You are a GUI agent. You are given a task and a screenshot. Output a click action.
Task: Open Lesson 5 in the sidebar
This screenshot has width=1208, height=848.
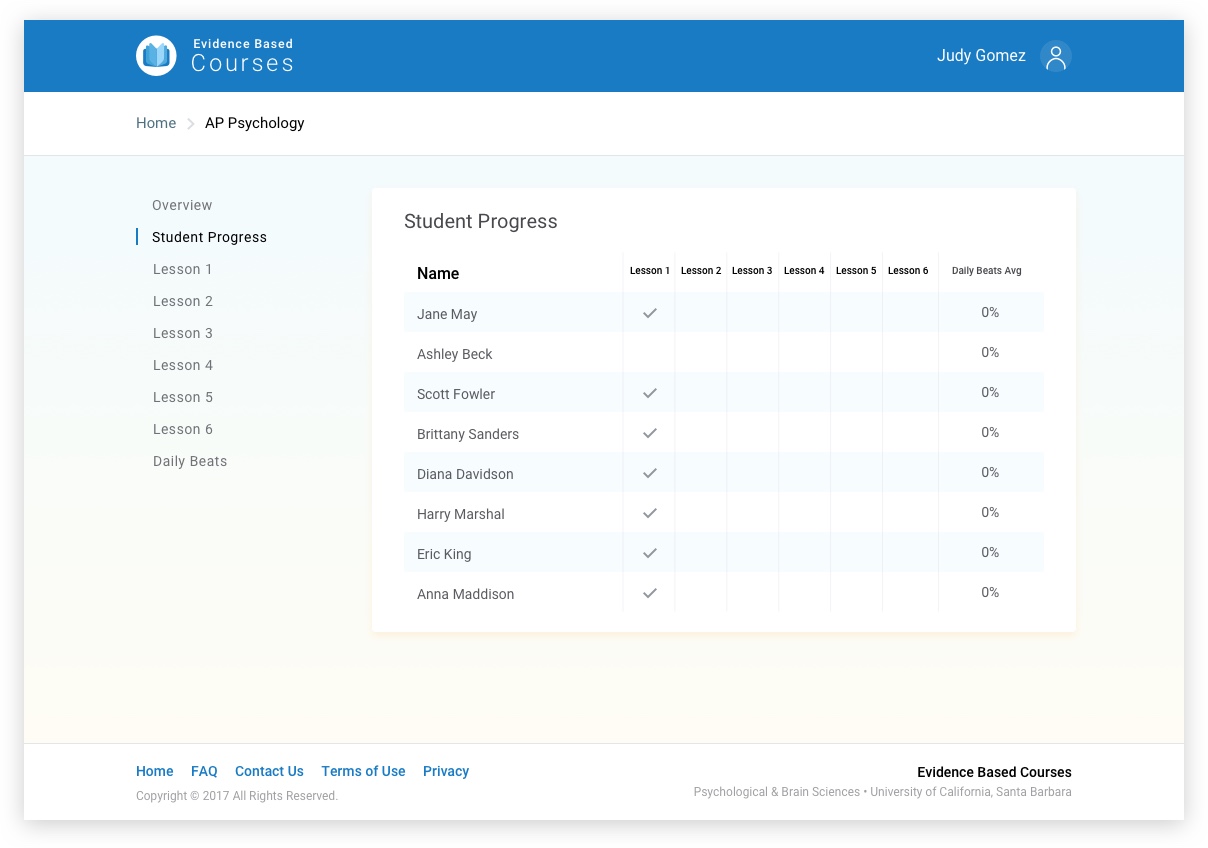[183, 397]
